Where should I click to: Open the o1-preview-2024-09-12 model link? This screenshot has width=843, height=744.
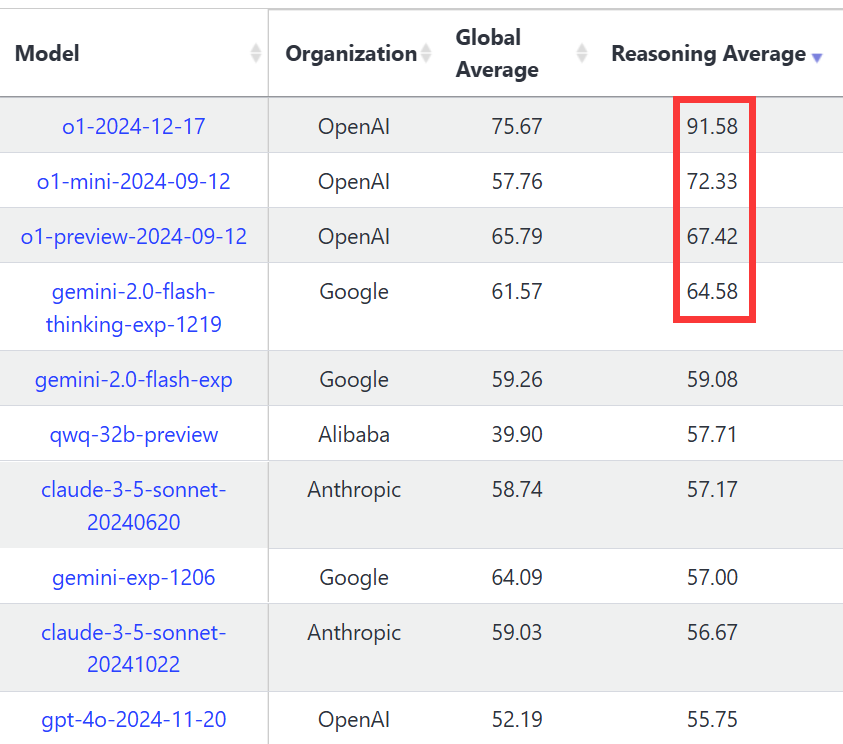(134, 237)
